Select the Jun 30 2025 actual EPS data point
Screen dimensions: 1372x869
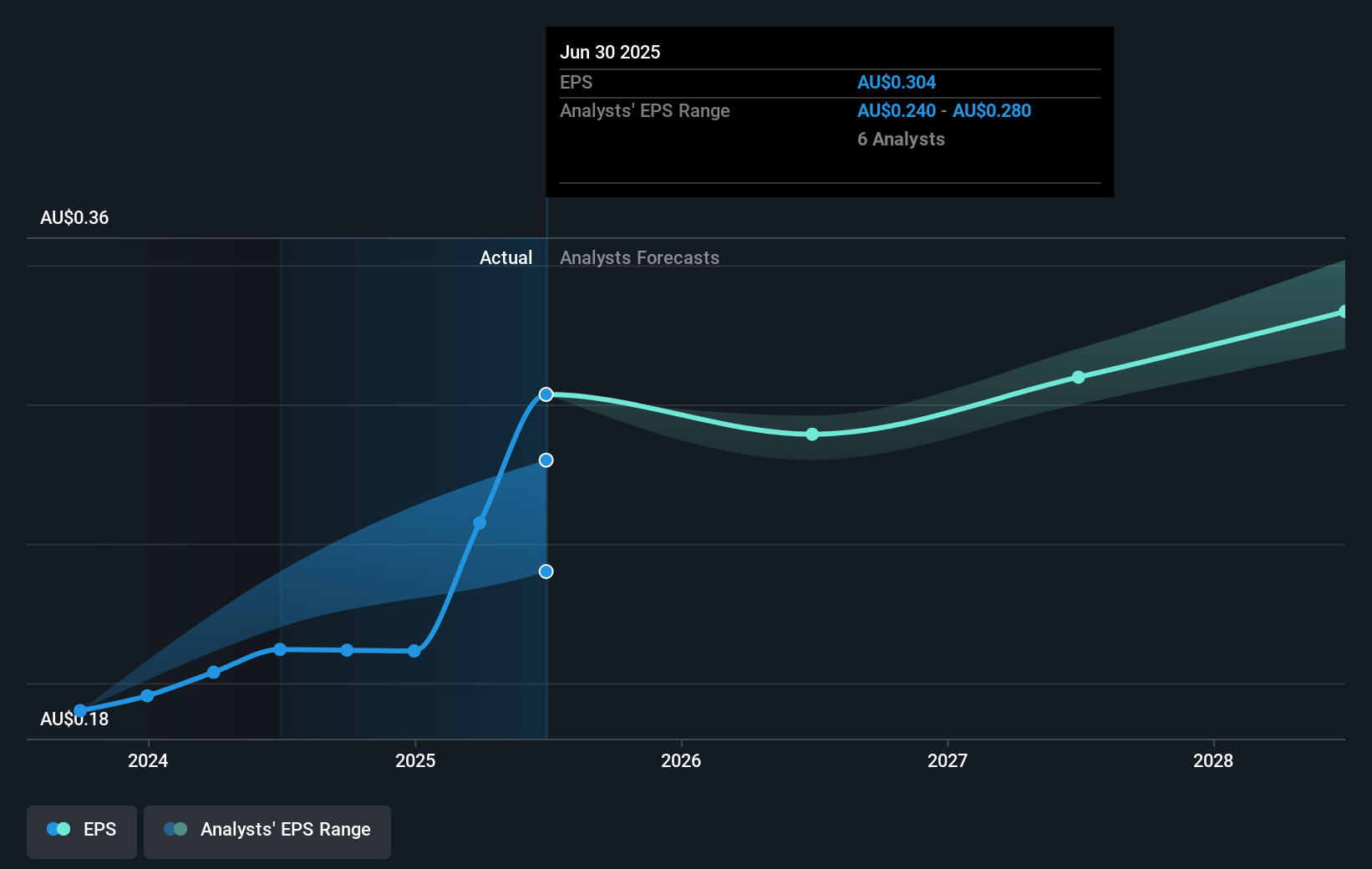(546, 394)
